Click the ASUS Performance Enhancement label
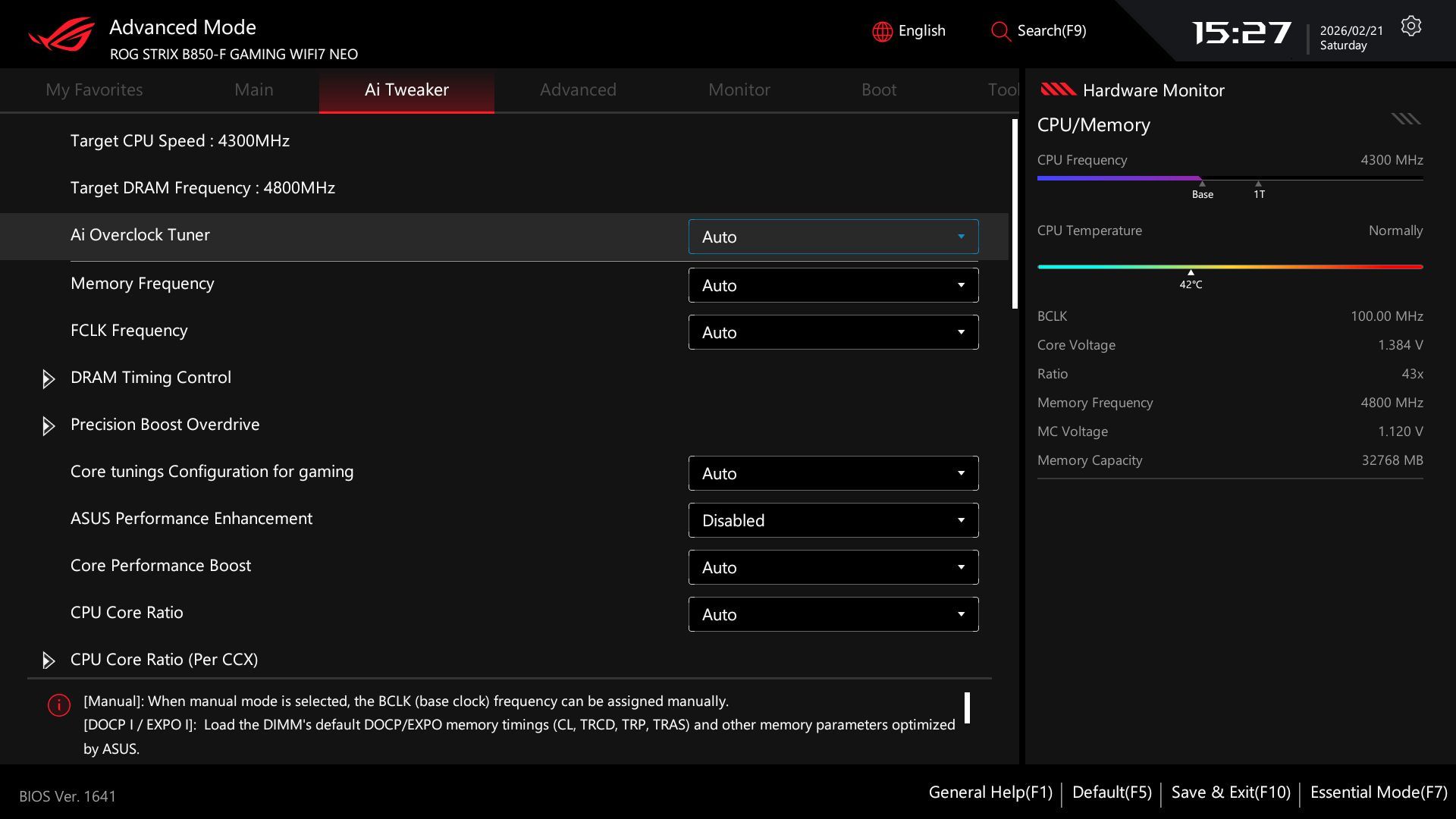The image size is (1456, 819). (x=191, y=518)
